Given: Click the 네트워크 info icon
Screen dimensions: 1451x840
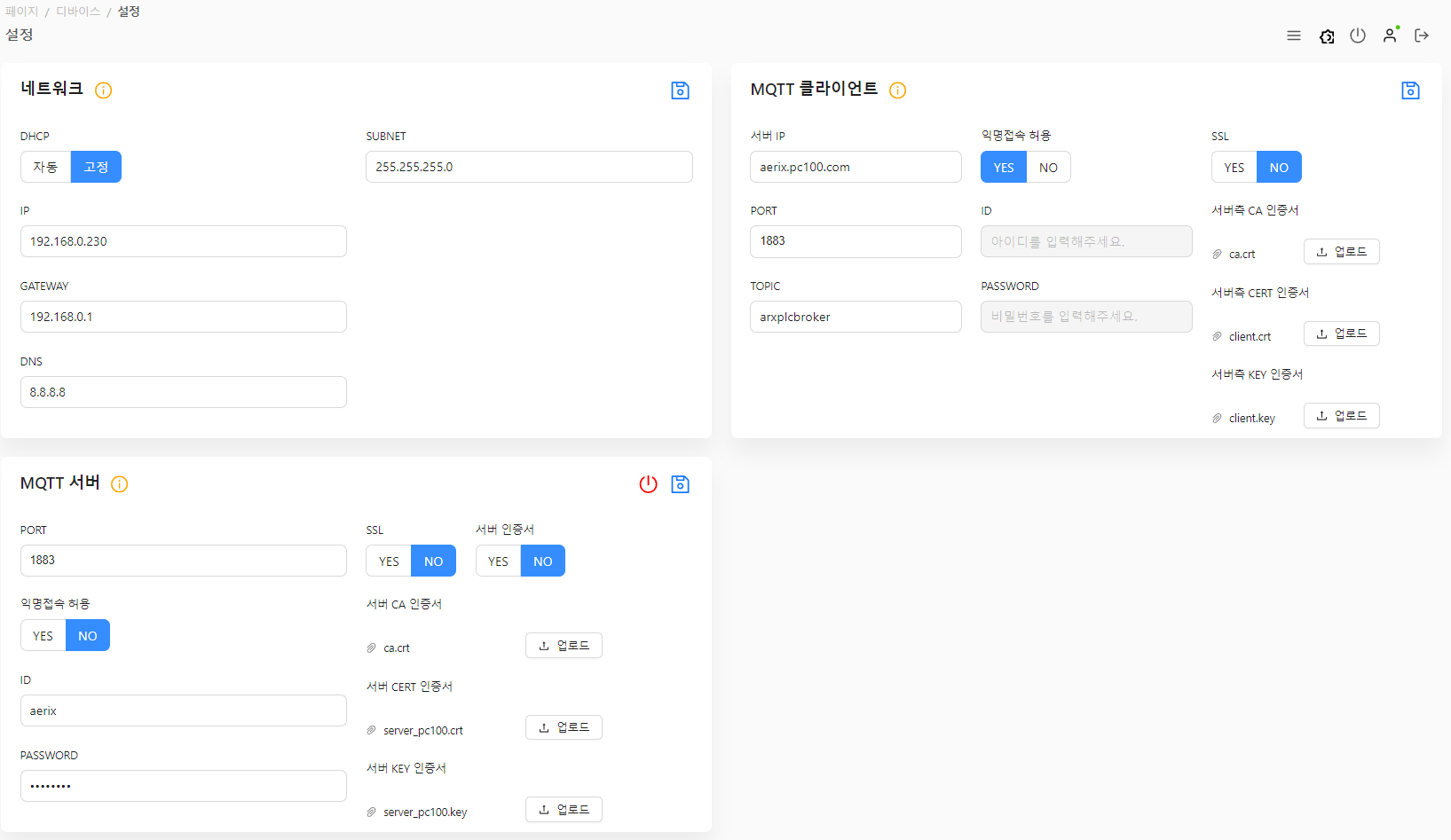Looking at the screenshot, I should [104, 90].
